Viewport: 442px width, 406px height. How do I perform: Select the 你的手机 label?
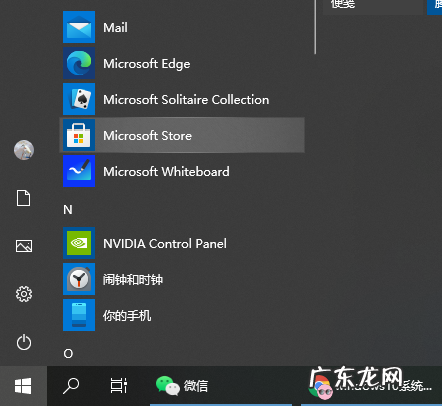click(127, 316)
